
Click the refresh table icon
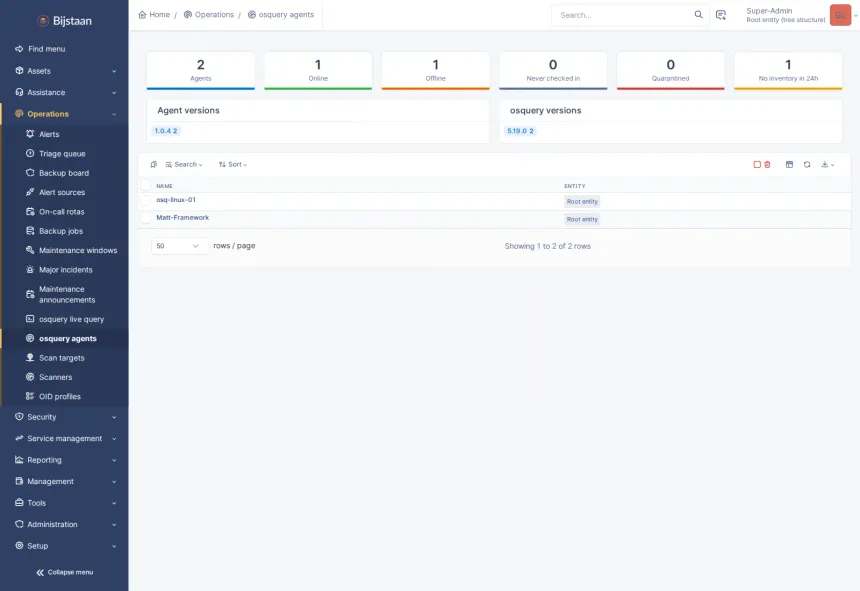click(x=807, y=164)
